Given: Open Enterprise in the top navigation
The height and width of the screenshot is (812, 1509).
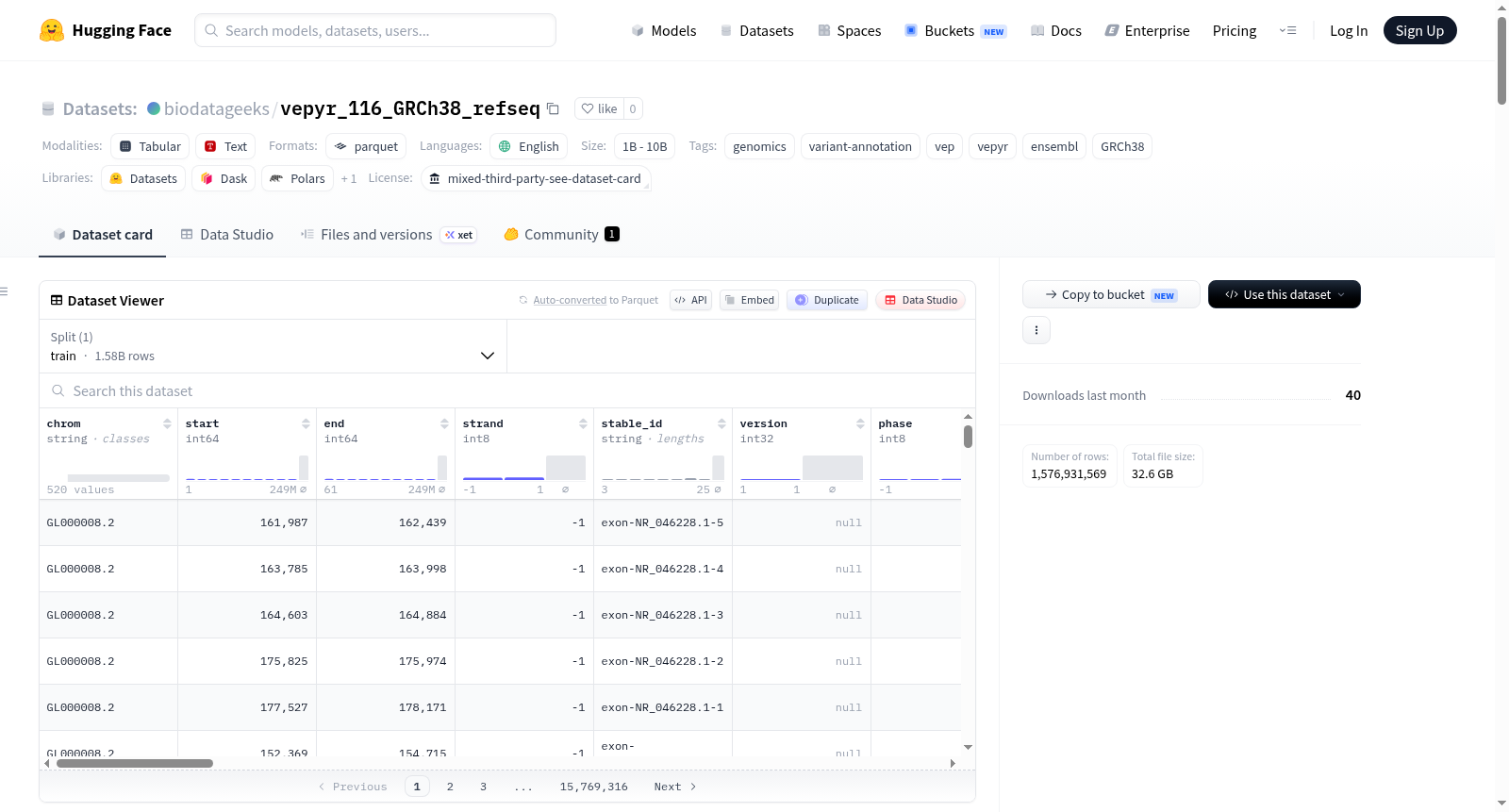Looking at the screenshot, I should tap(1147, 30).
